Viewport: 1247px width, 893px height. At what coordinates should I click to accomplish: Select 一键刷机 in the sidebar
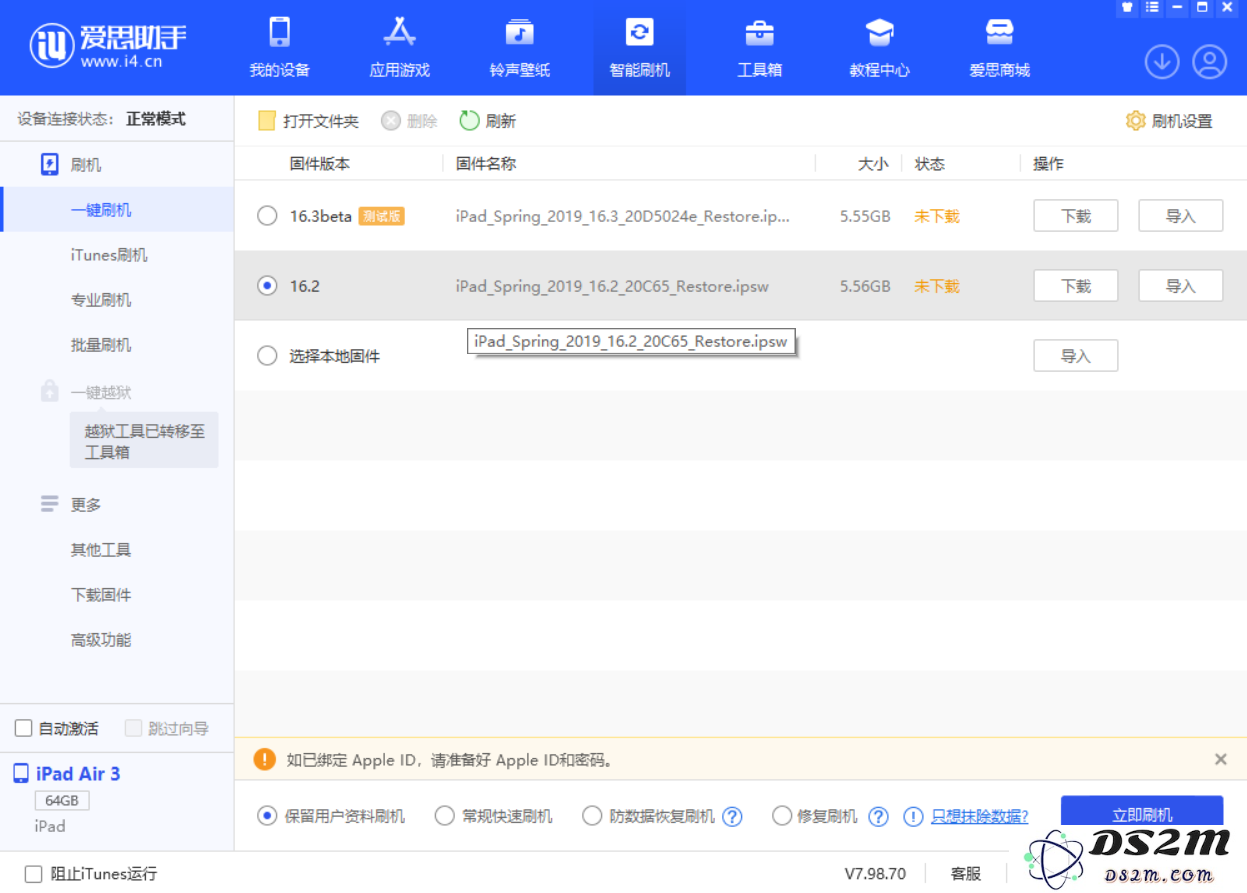pos(116,210)
